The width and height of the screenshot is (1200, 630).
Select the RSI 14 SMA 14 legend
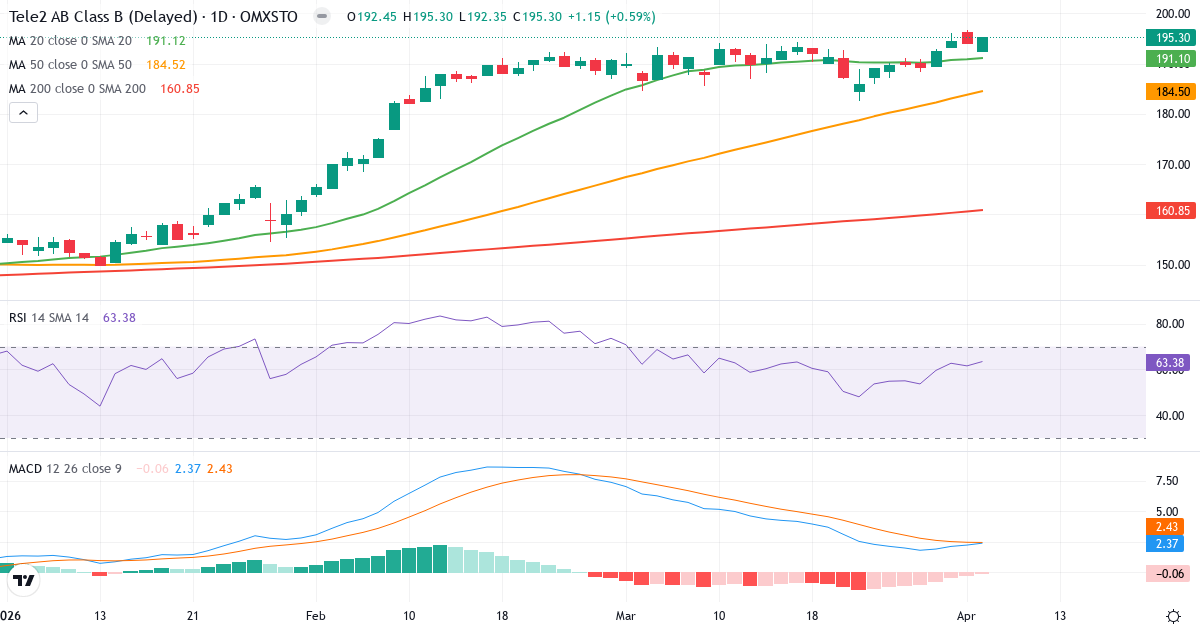coord(47,318)
